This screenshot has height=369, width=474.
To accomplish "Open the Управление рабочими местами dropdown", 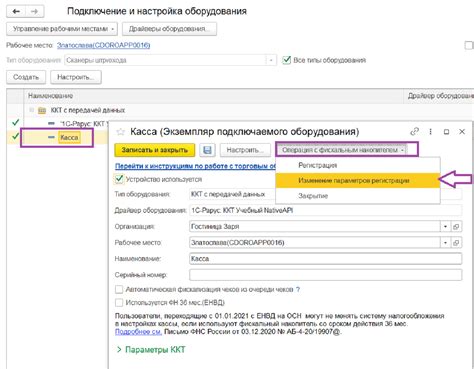I will click(x=62, y=29).
